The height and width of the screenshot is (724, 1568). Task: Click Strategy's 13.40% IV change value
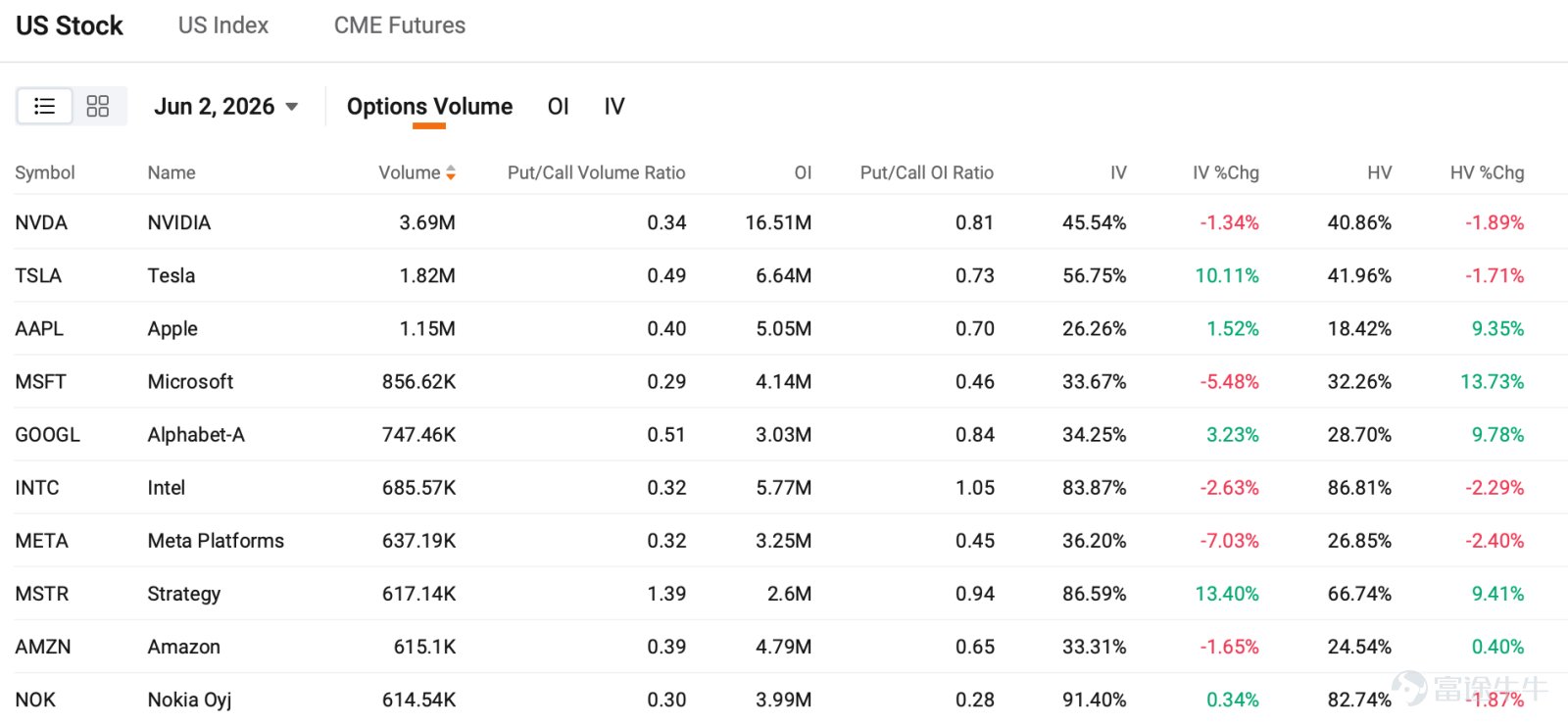tap(1227, 593)
